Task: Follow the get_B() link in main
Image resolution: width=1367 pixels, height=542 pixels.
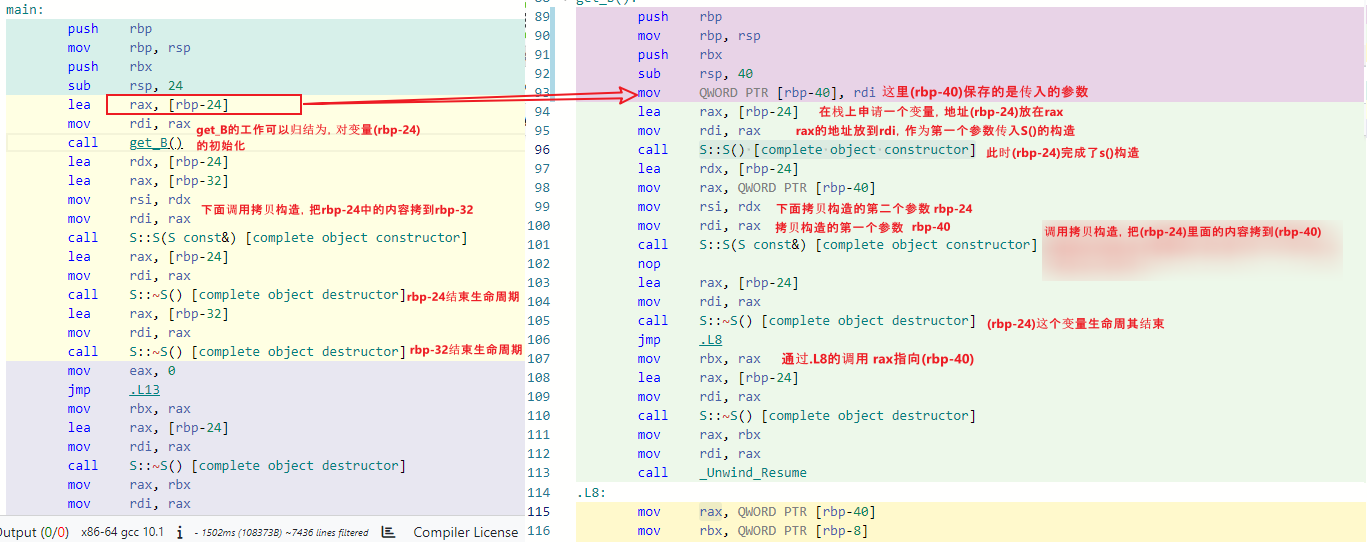Action: (155, 143)
